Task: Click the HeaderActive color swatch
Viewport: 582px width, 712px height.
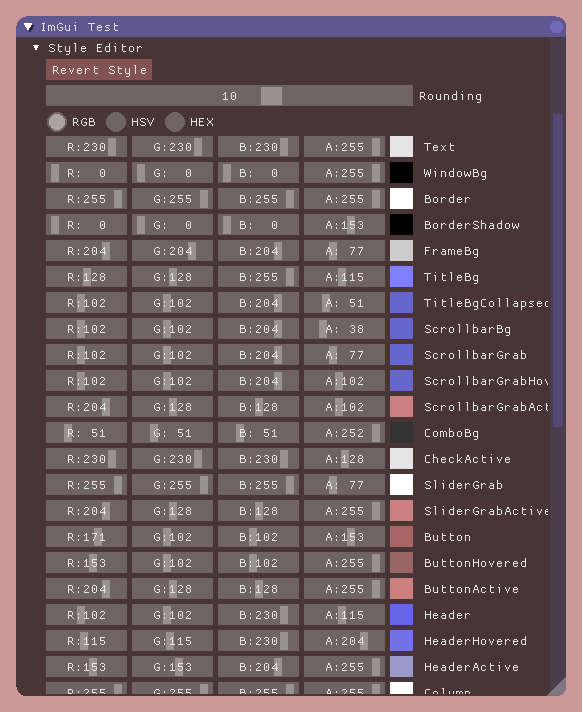Action: click(401, 667)
